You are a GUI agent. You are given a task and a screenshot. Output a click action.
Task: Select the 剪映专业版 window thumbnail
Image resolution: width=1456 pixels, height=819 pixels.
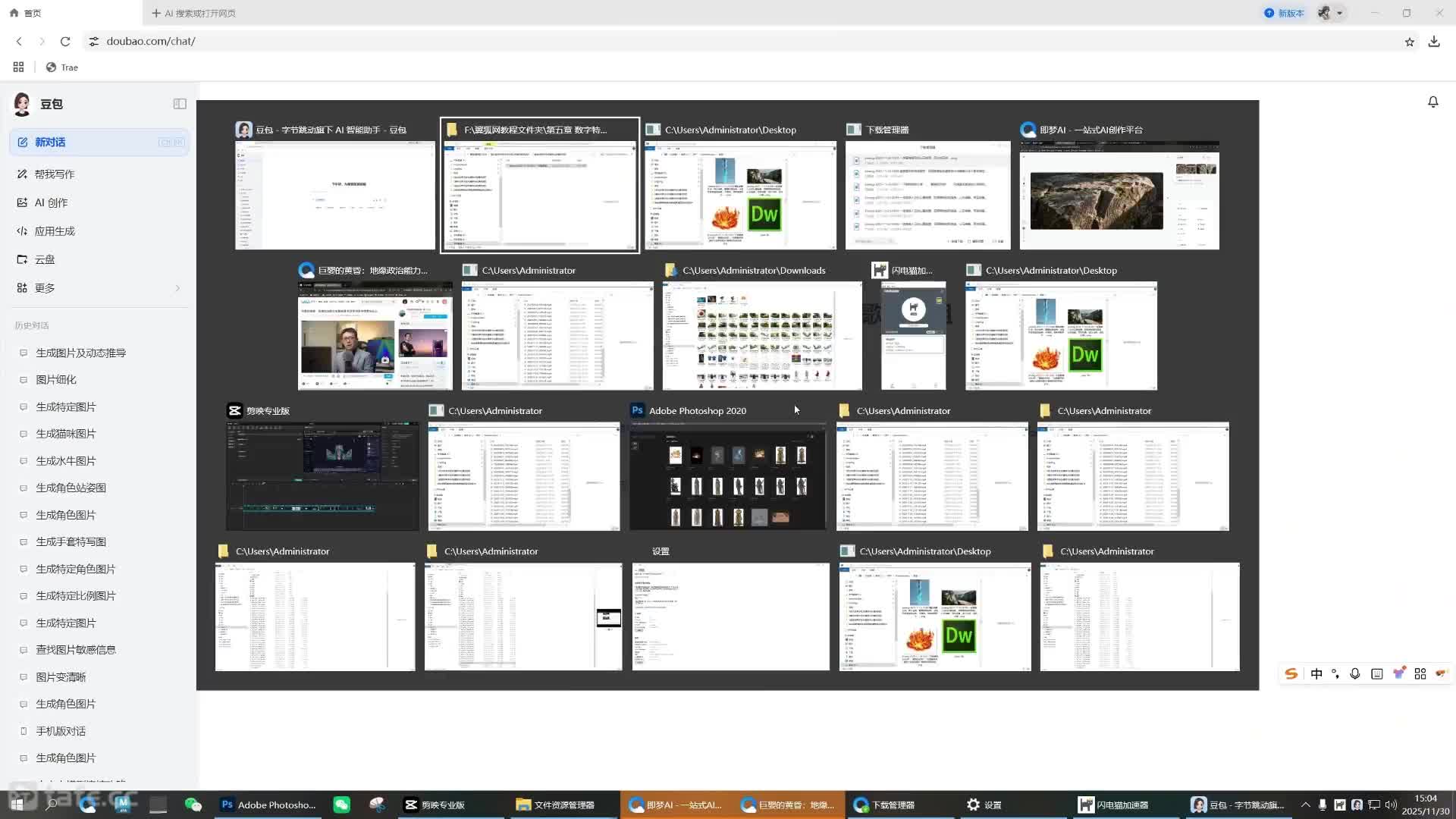(322, 476)
